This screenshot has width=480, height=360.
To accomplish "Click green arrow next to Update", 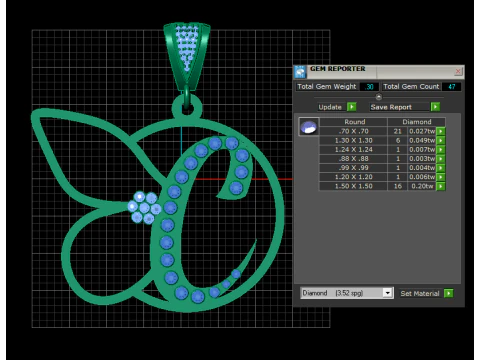I will click(351, 107).
